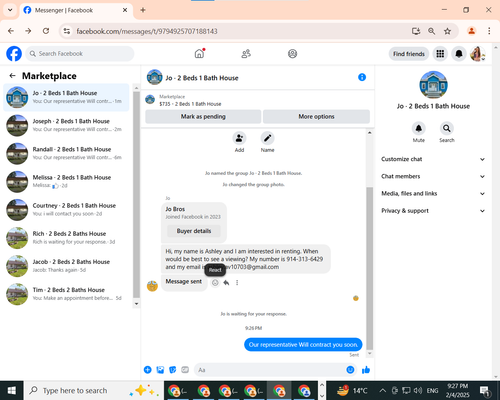
Task: Click the Facebook logo icon
Action: pos(14,54)
